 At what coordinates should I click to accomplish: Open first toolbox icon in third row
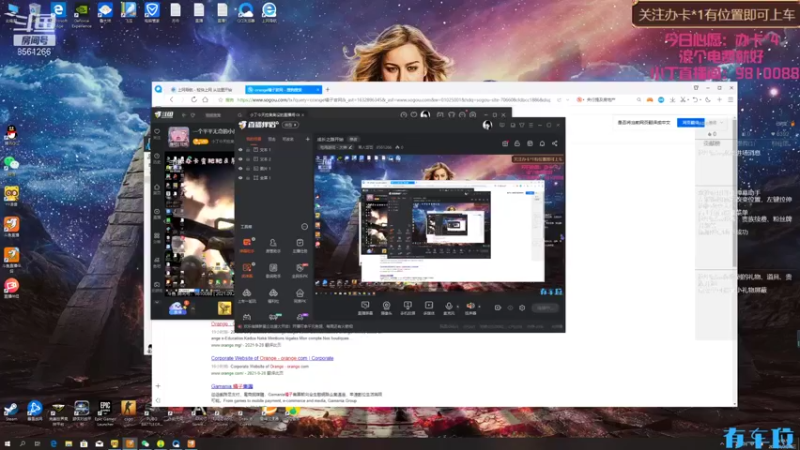(247, 295)
